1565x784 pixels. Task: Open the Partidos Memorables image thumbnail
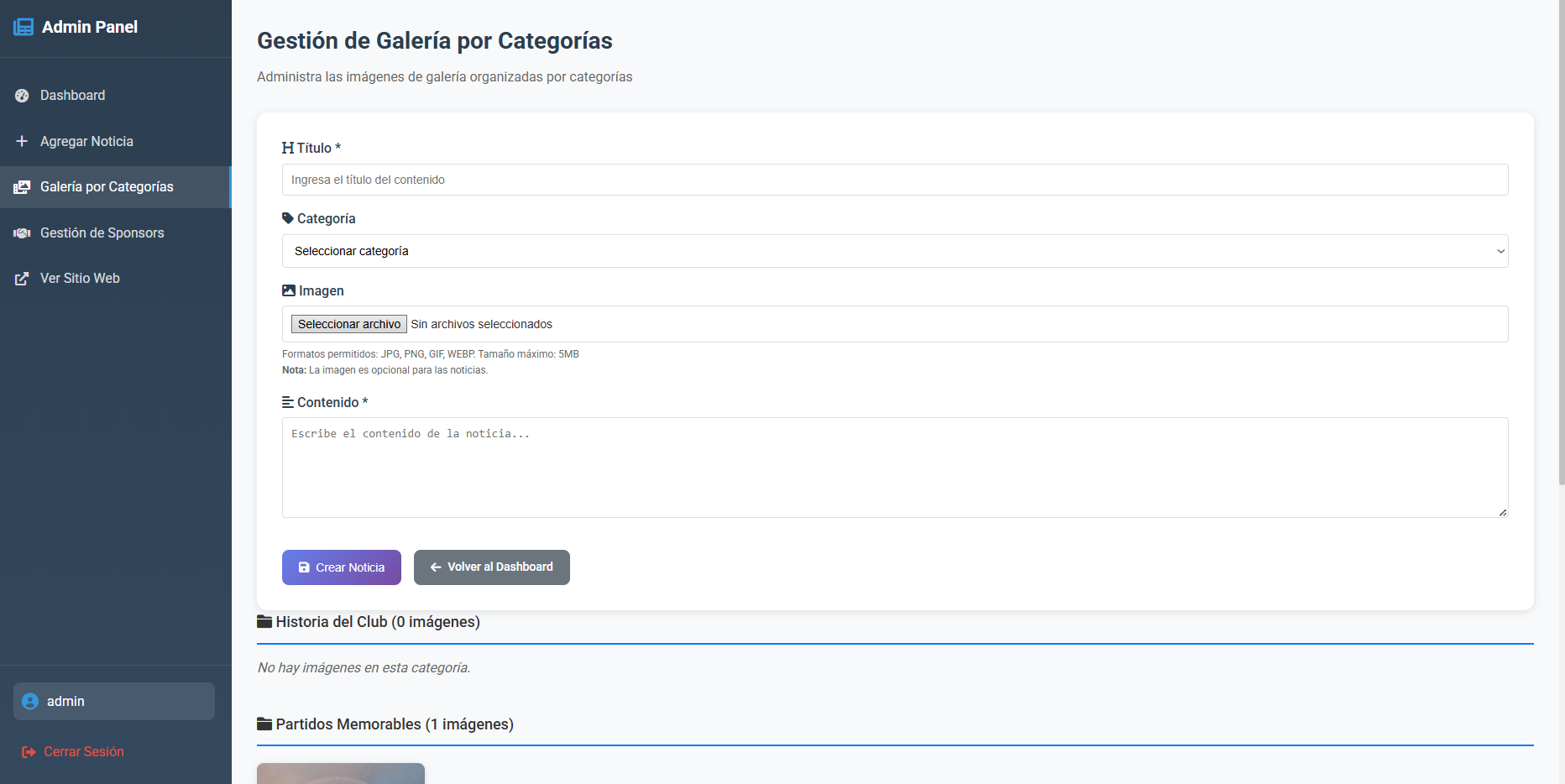(x=341, y=773)
